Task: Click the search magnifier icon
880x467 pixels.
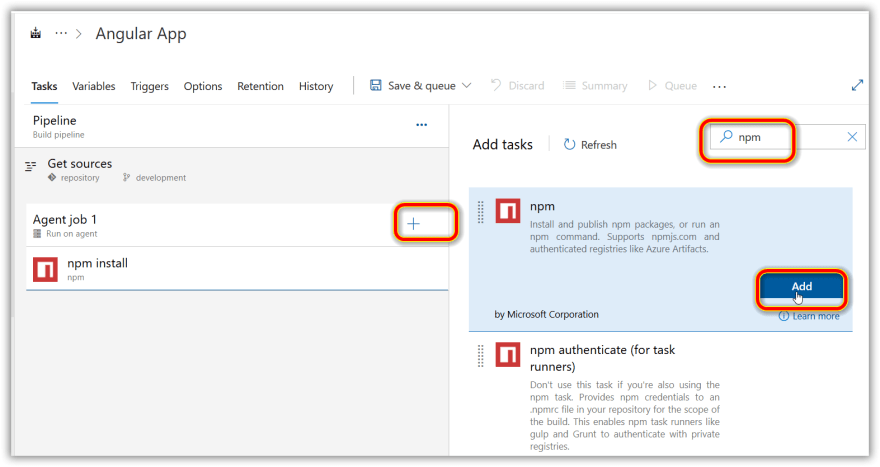Action: (x=726, y=136)
